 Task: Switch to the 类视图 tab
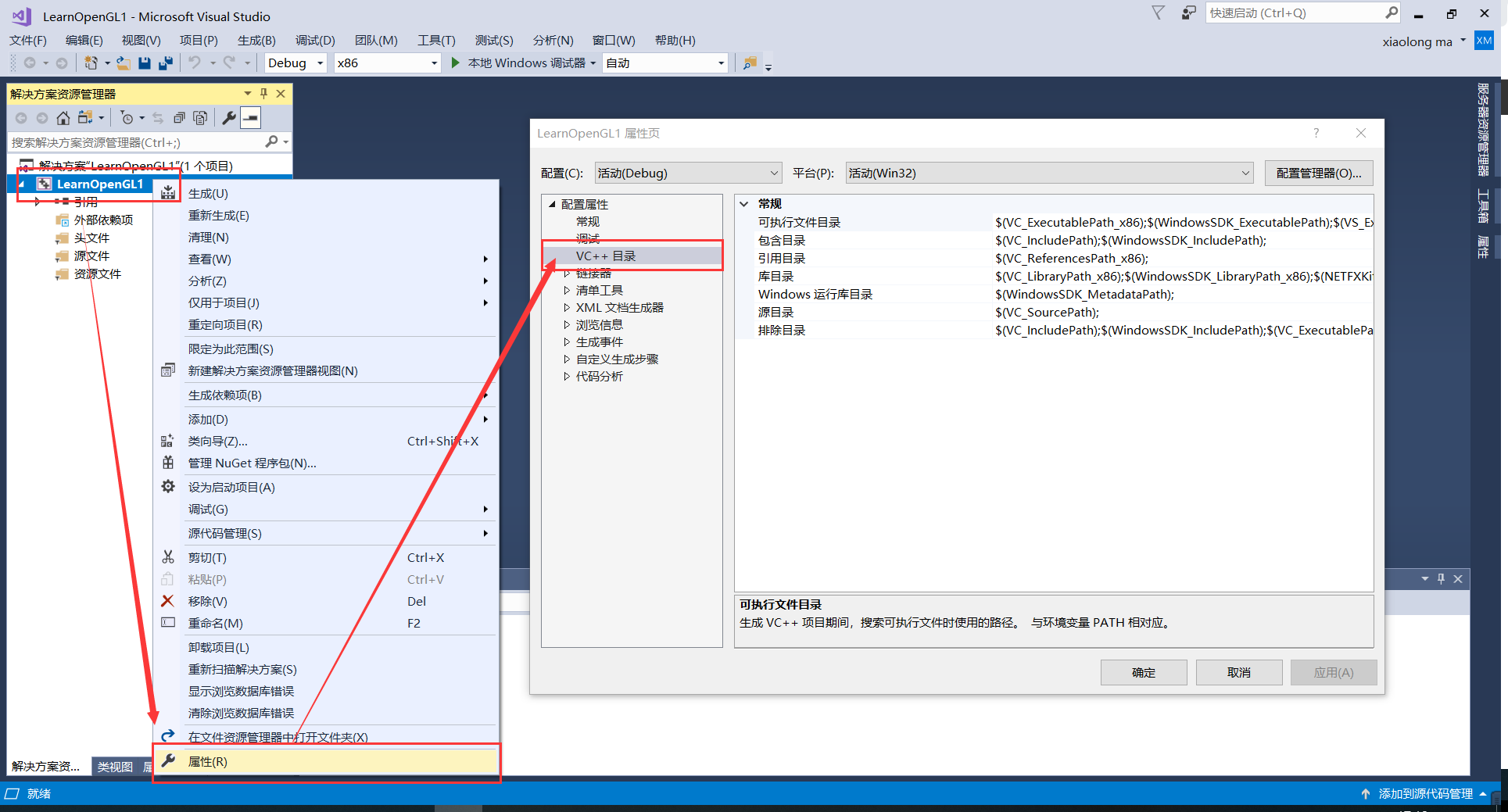pos(115,766)
